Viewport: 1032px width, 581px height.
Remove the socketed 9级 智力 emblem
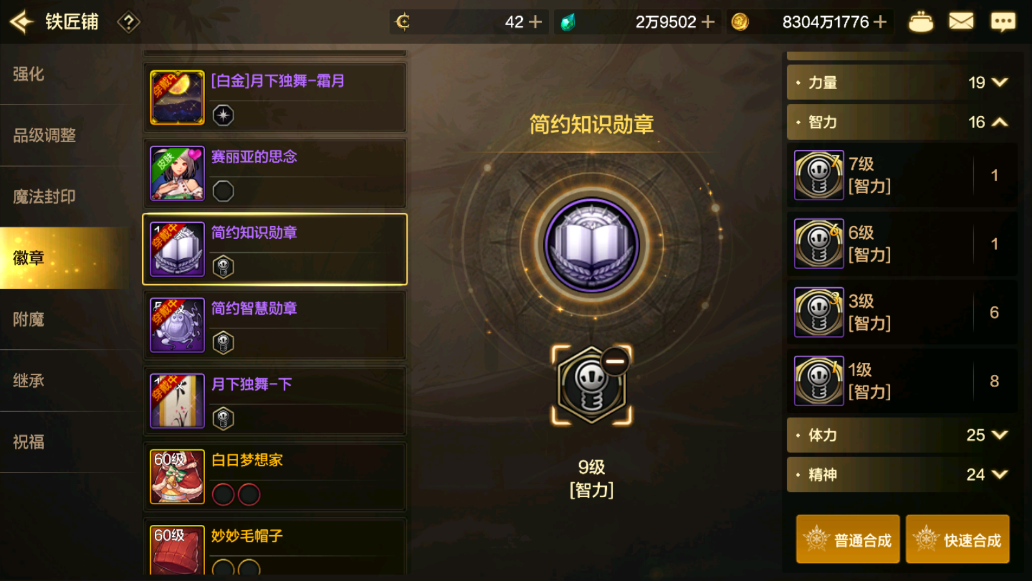tap(615, 361)
